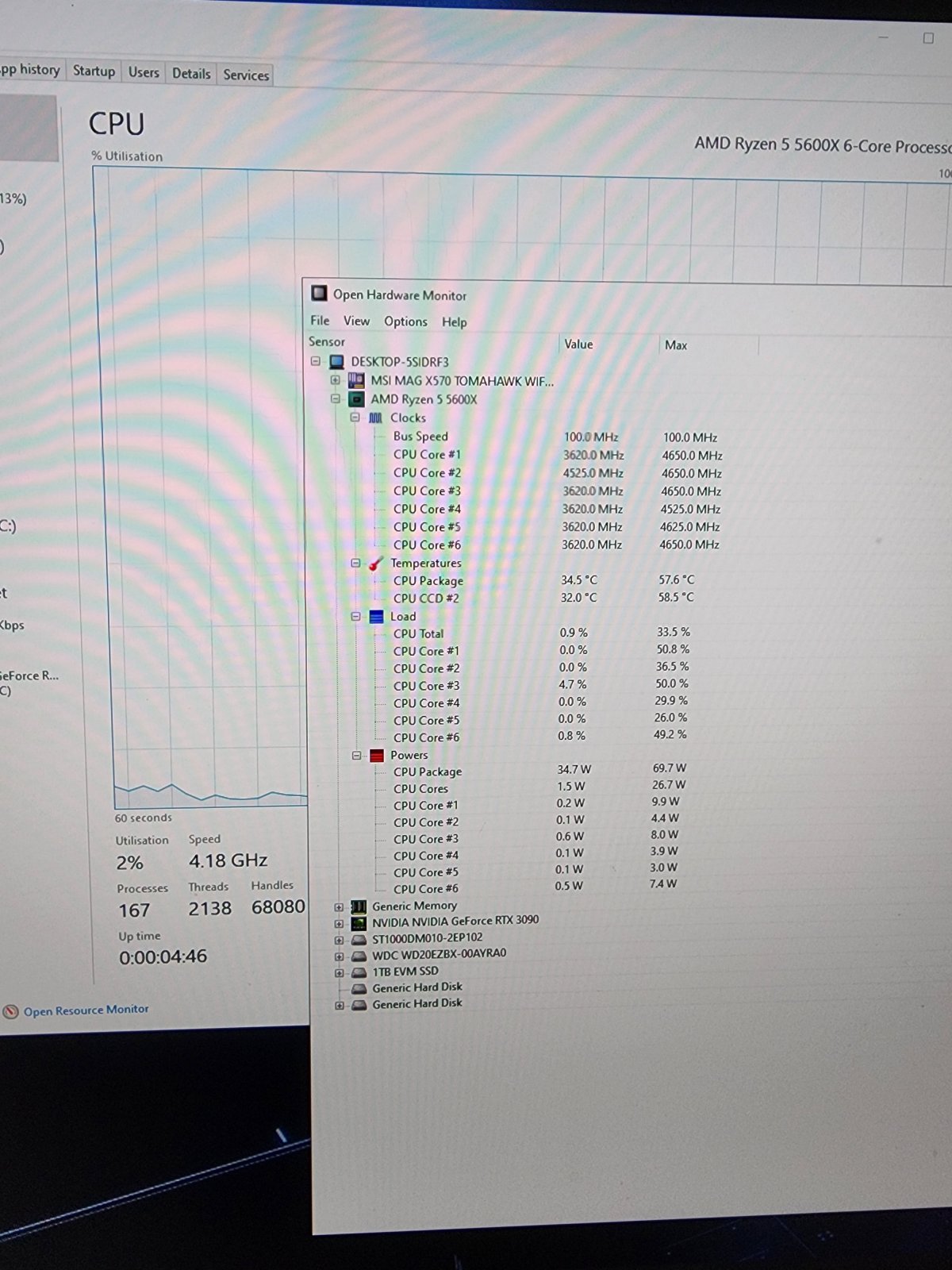Select the Temperatures tree label
Viewport: 952px width, 1270px height.
click(425, 563)
